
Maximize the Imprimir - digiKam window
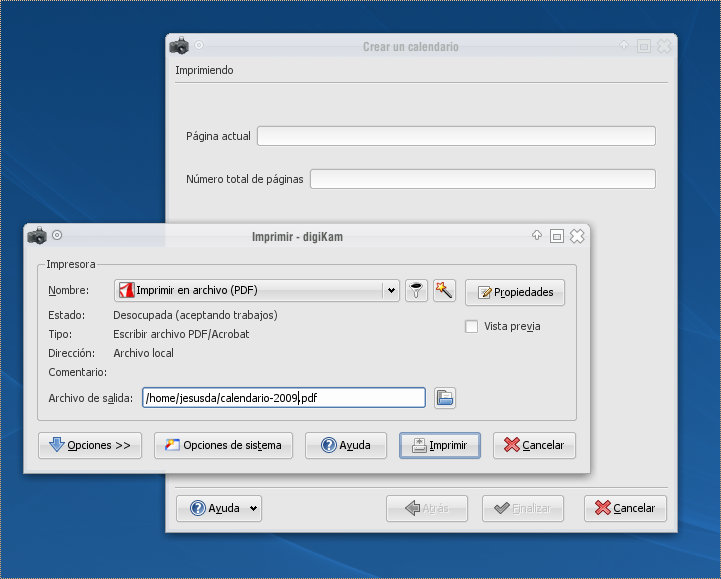[556, 236]
